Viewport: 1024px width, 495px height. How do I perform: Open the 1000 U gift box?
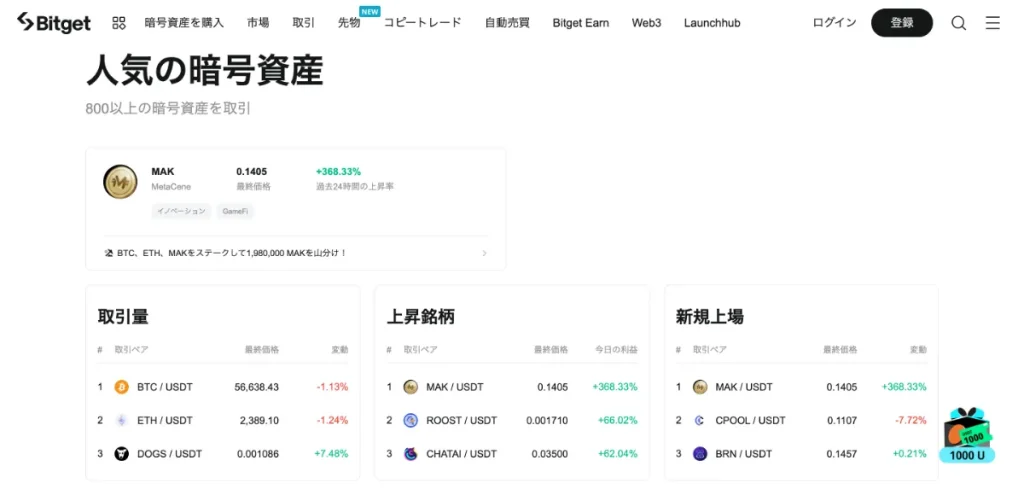(x=967, y=435)
